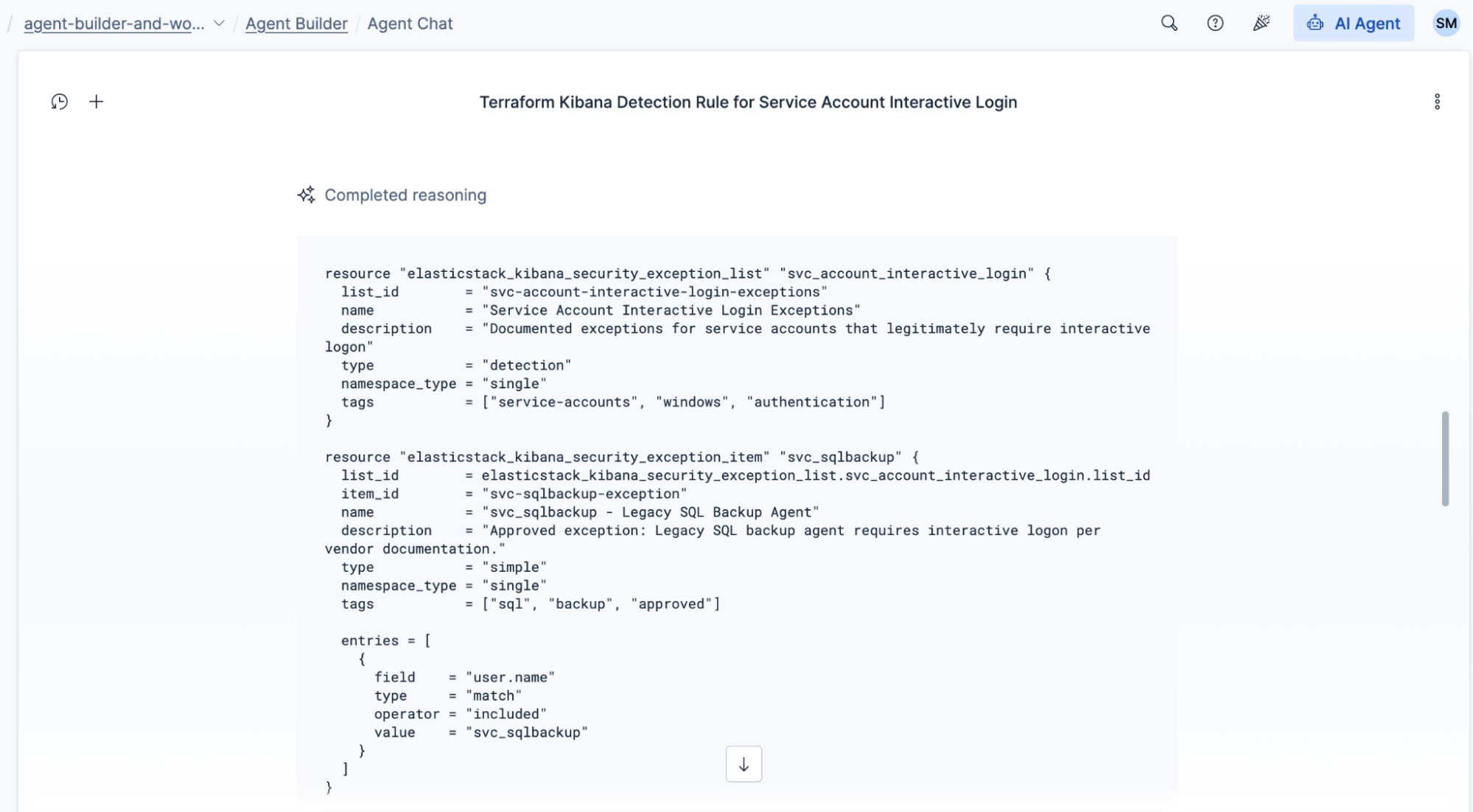This screenshot has height=812, width=1473.
Task: Click the "entries = [" line
Action: click(385, 641)
